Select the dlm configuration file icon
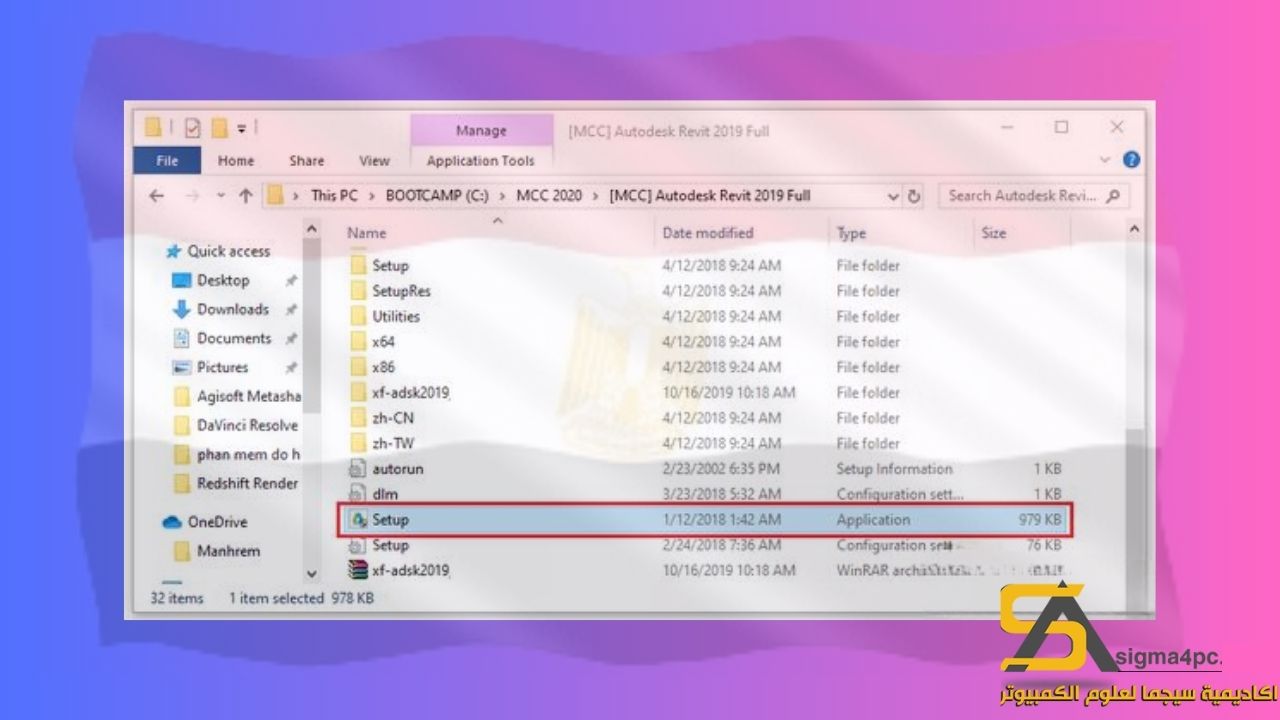The height and width of the screenshot is (720, 1280). point(358,494)
